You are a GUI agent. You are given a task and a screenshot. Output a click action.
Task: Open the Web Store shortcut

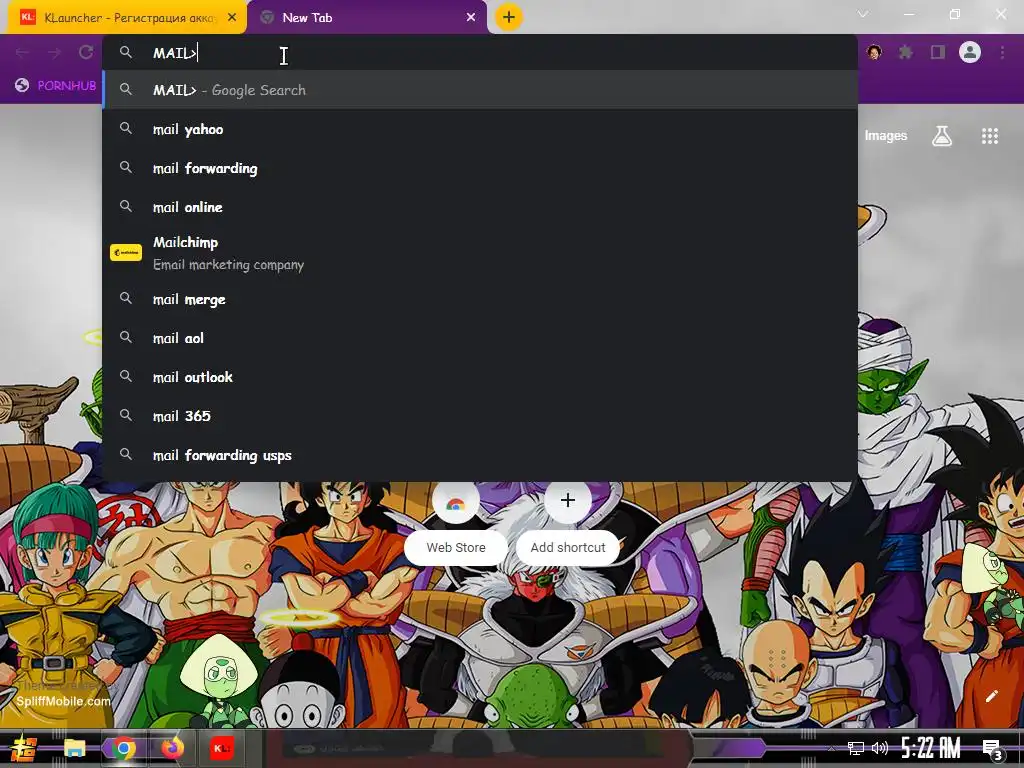[456, 524]
